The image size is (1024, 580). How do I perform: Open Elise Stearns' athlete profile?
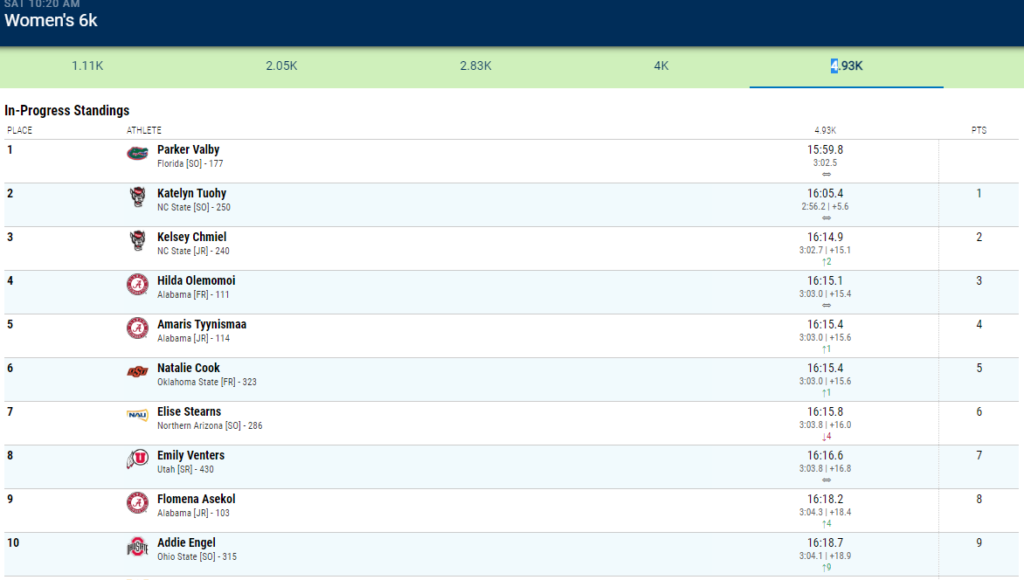(189, 412)
